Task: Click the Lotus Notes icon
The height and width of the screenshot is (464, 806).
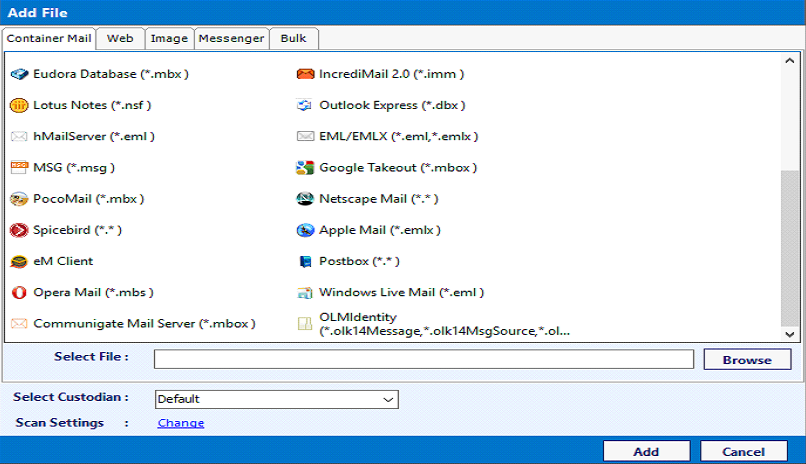Action: pyautogui.click(x=19, y=105)
